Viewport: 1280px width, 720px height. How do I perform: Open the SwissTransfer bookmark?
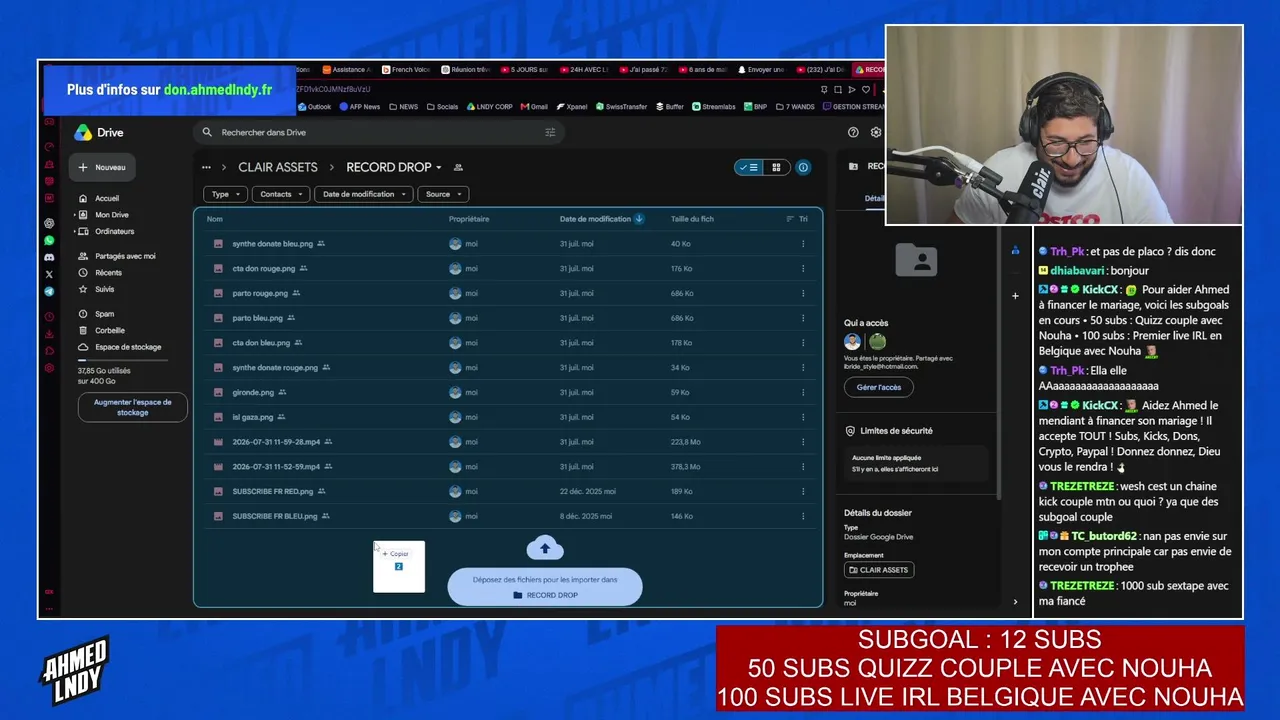(x=620, y=107)
